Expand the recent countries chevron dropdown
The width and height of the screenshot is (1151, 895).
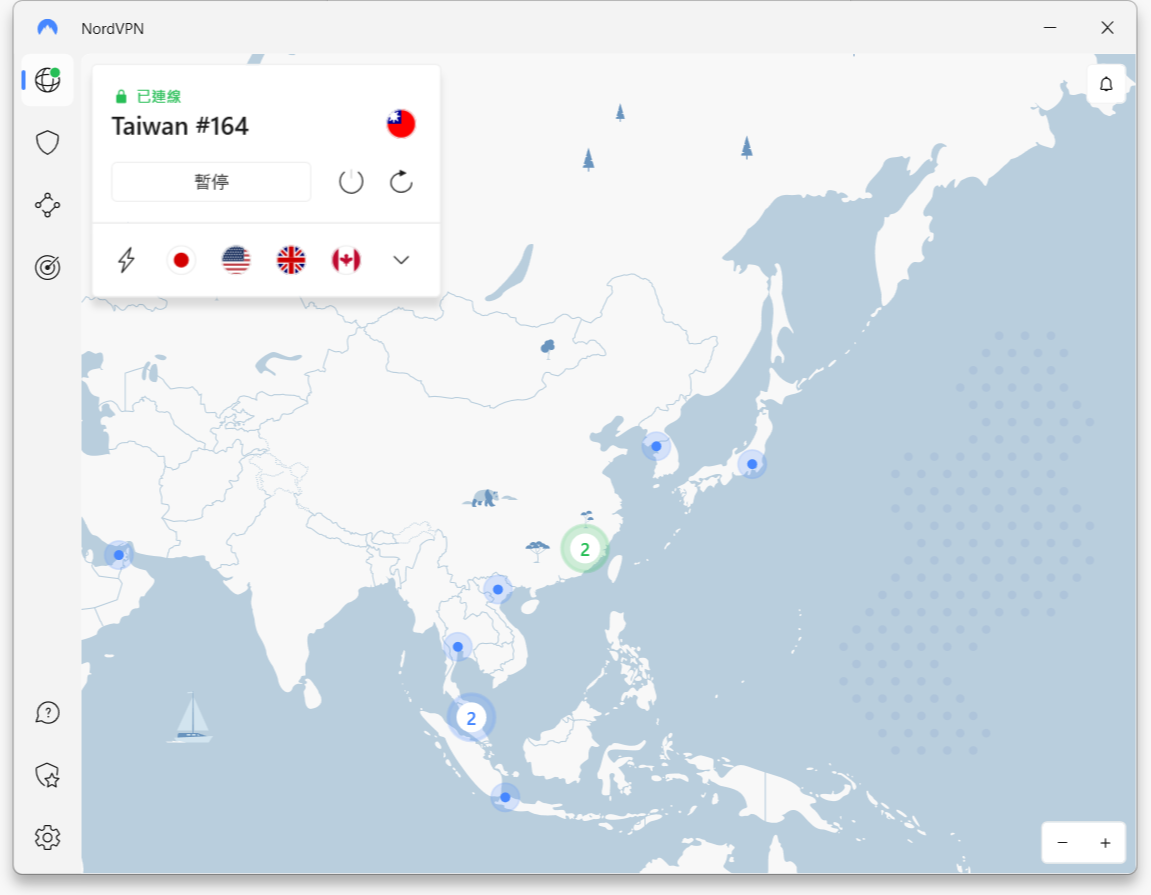(401, 260)
